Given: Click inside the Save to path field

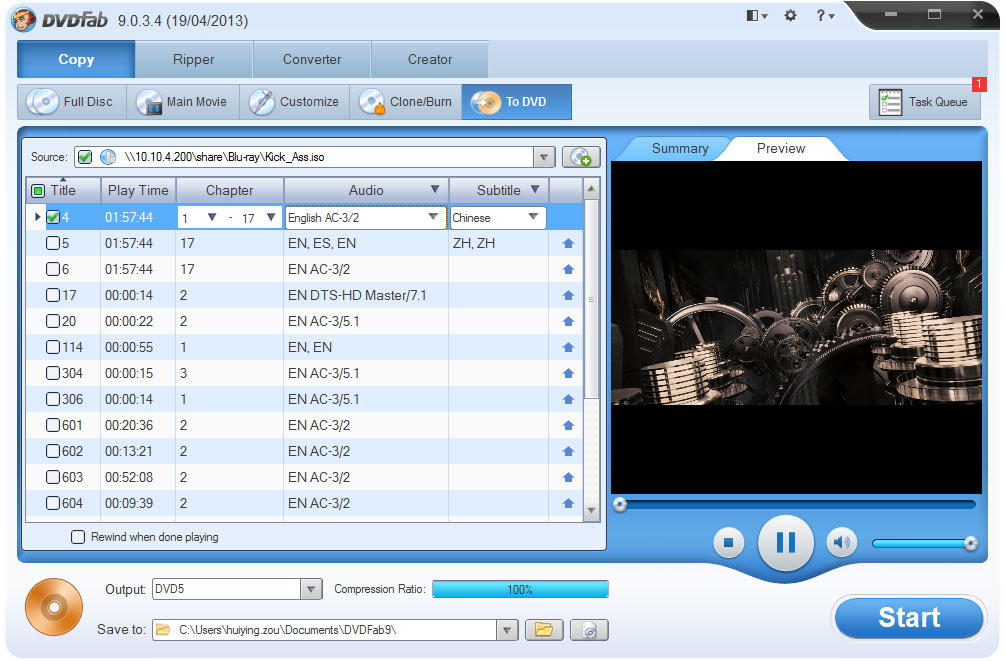Looking at the screenshot, I should [x=330, y=630].
